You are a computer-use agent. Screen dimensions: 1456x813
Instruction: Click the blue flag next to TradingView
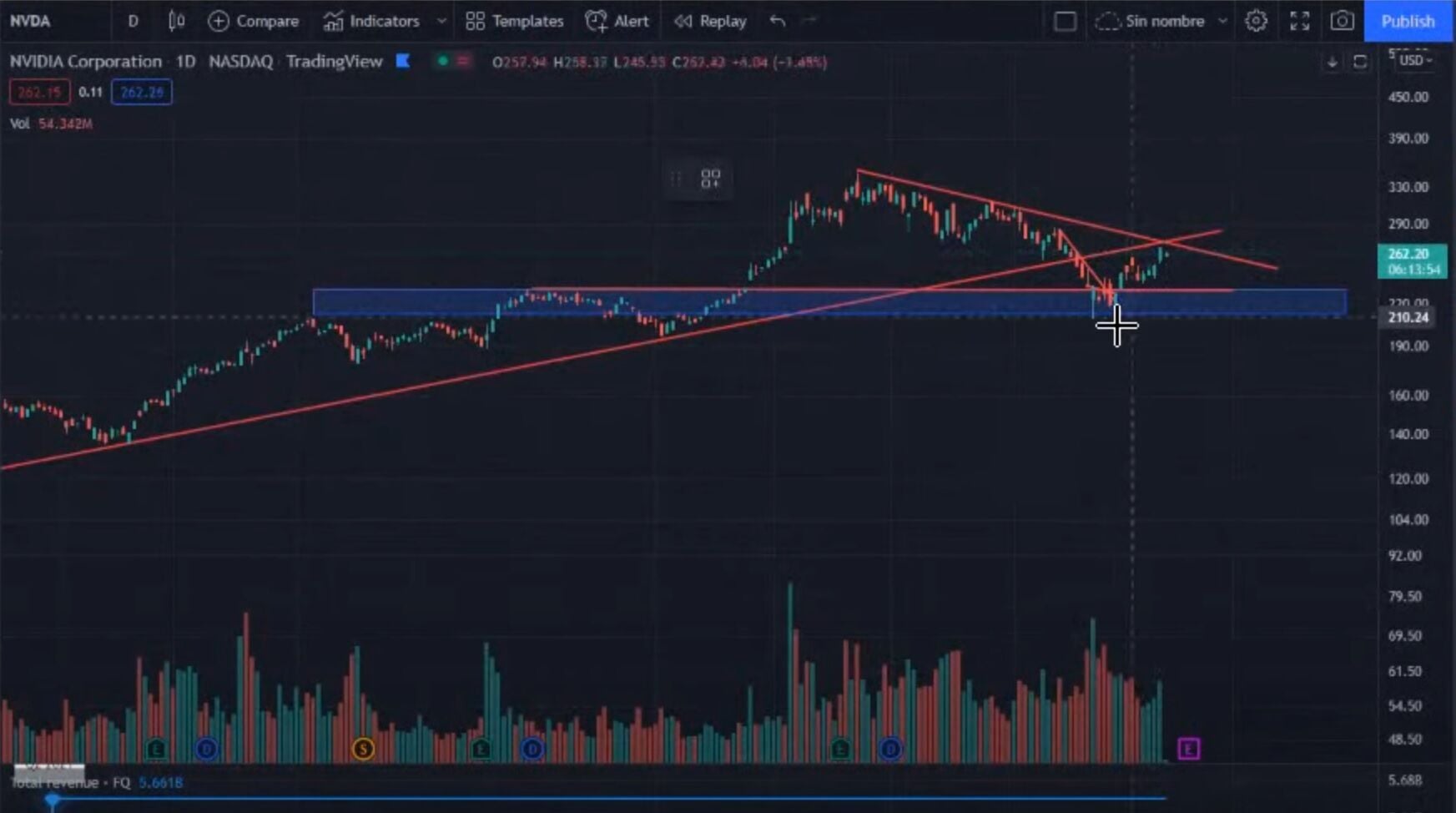pyautogui.click(x=403, y=61)
